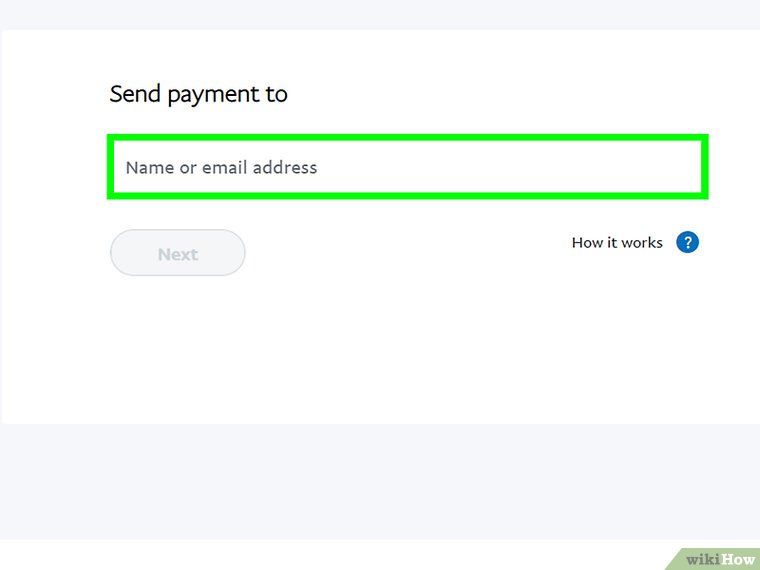Click the How it works text

[x=617, y=242]
